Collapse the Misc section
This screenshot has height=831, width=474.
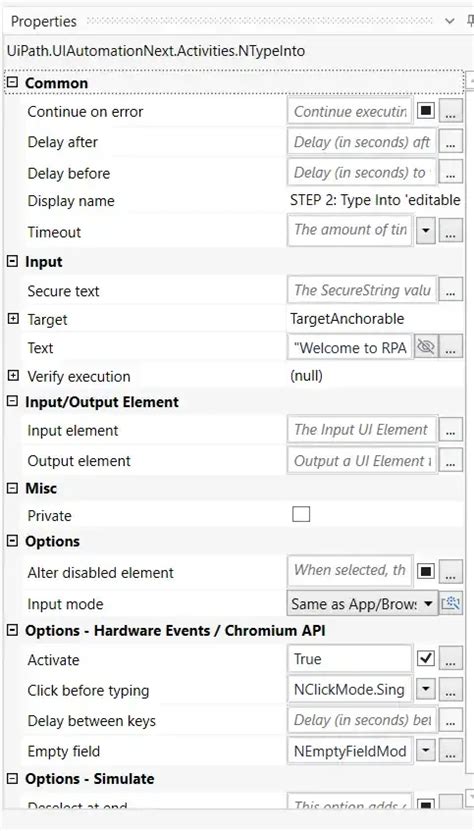point(13,488)
